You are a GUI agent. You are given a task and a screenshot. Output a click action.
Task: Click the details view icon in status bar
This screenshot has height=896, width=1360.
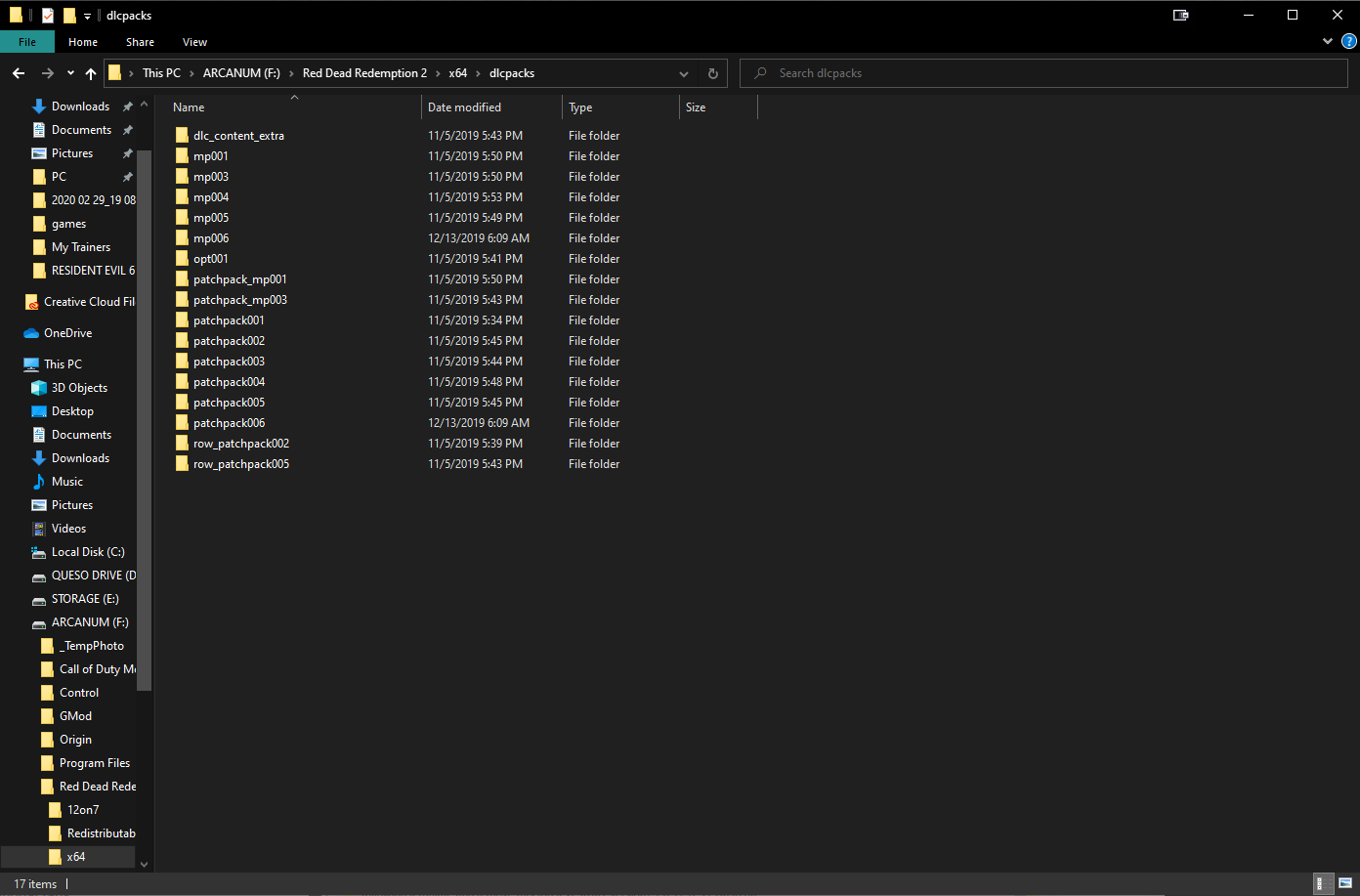pos(1323,881)
